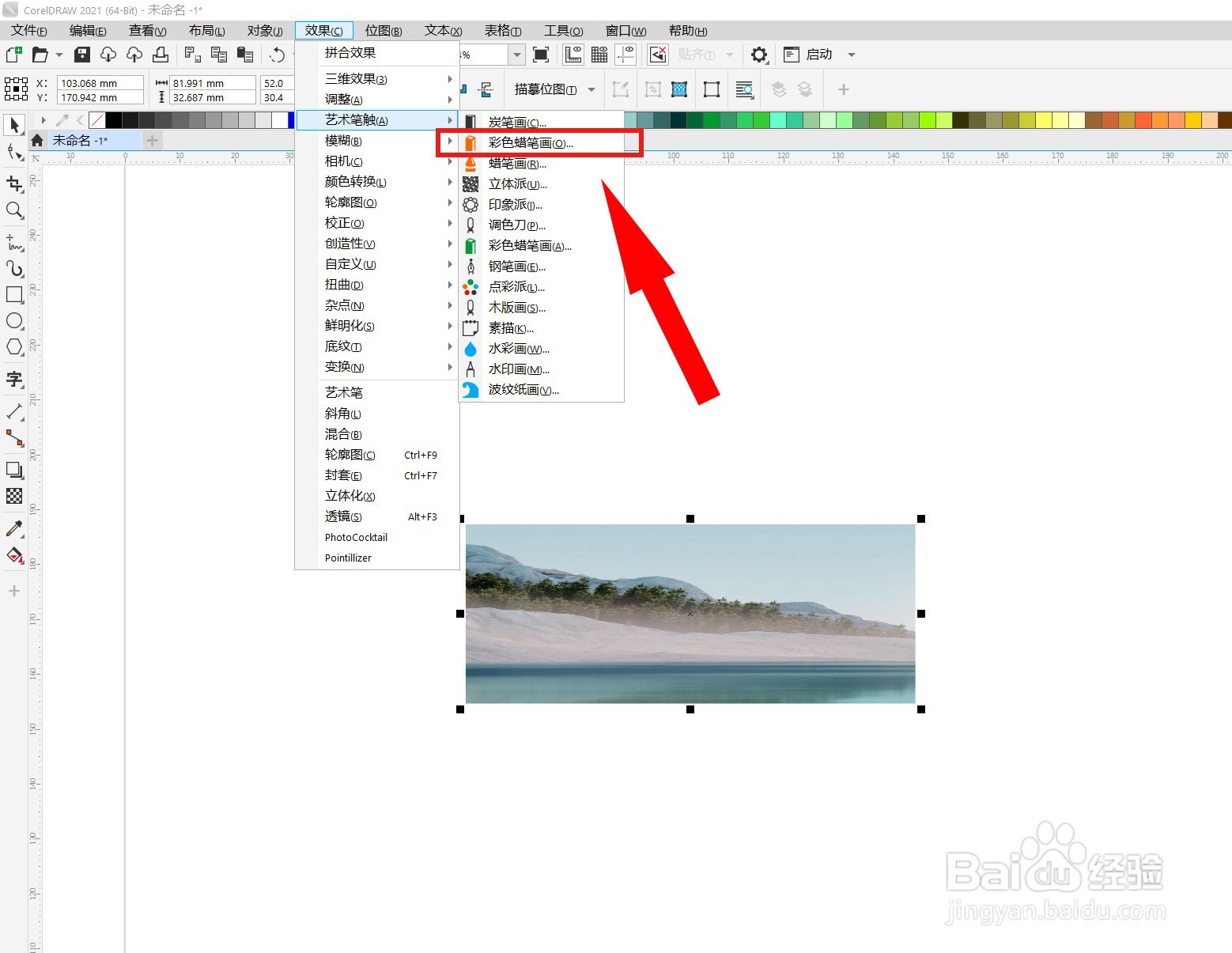Click the 透镜 Alt+F3 entry
1232x953 pixels.
377,516
